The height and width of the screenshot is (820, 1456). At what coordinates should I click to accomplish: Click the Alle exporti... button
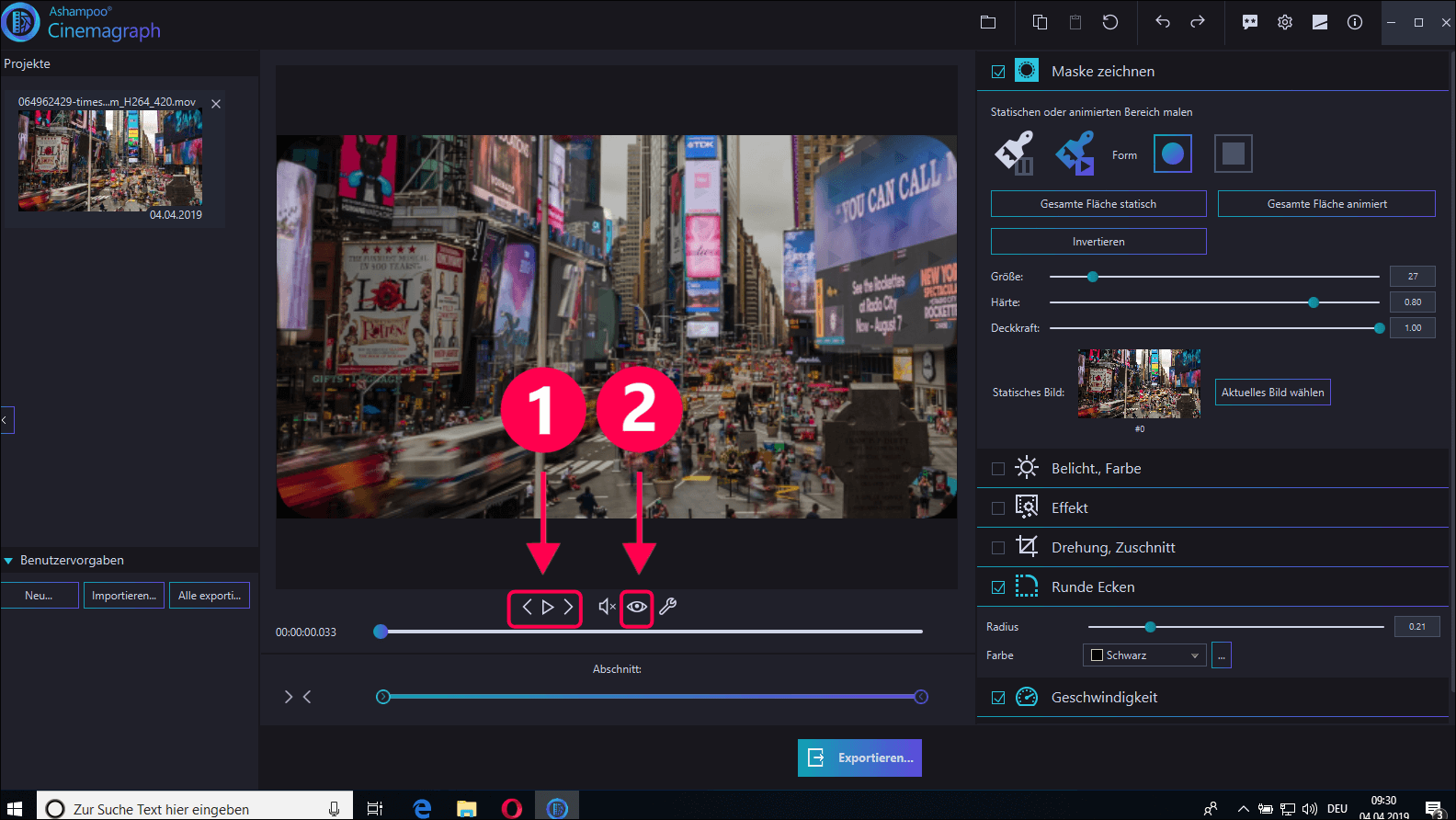tap(210, 596)
